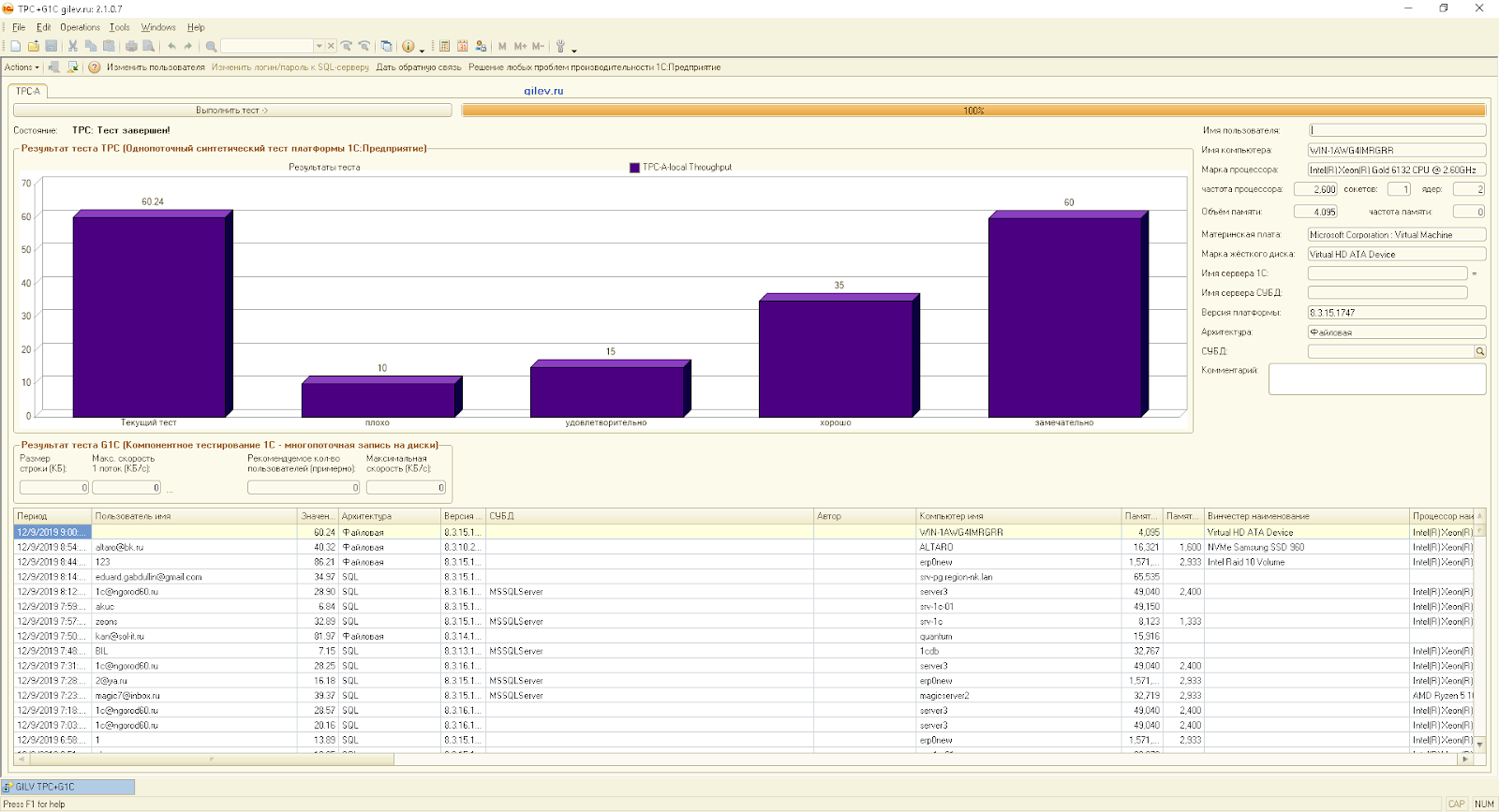Image resolution: width=1499 pixels, height=812 pixels.
Task: Open the Help menu
Action: point(196,27)
